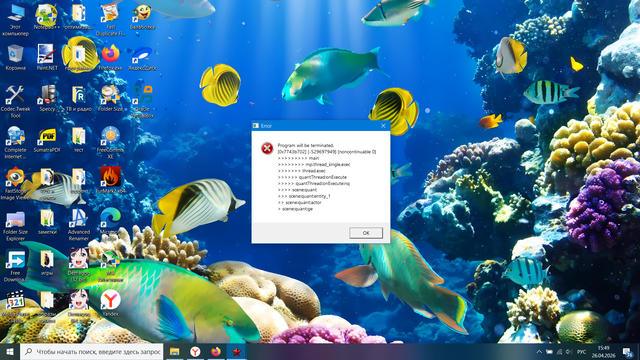
Task: Select the Speccy desktop shortcut
Action: point(47,98)
